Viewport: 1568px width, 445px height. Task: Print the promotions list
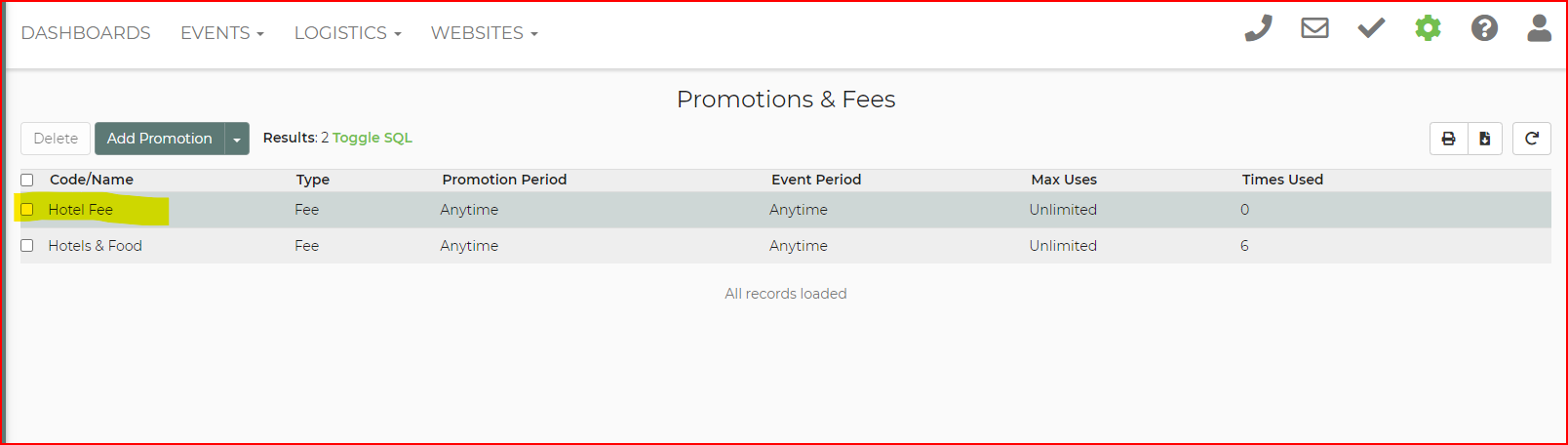[x=1449, y=139]
